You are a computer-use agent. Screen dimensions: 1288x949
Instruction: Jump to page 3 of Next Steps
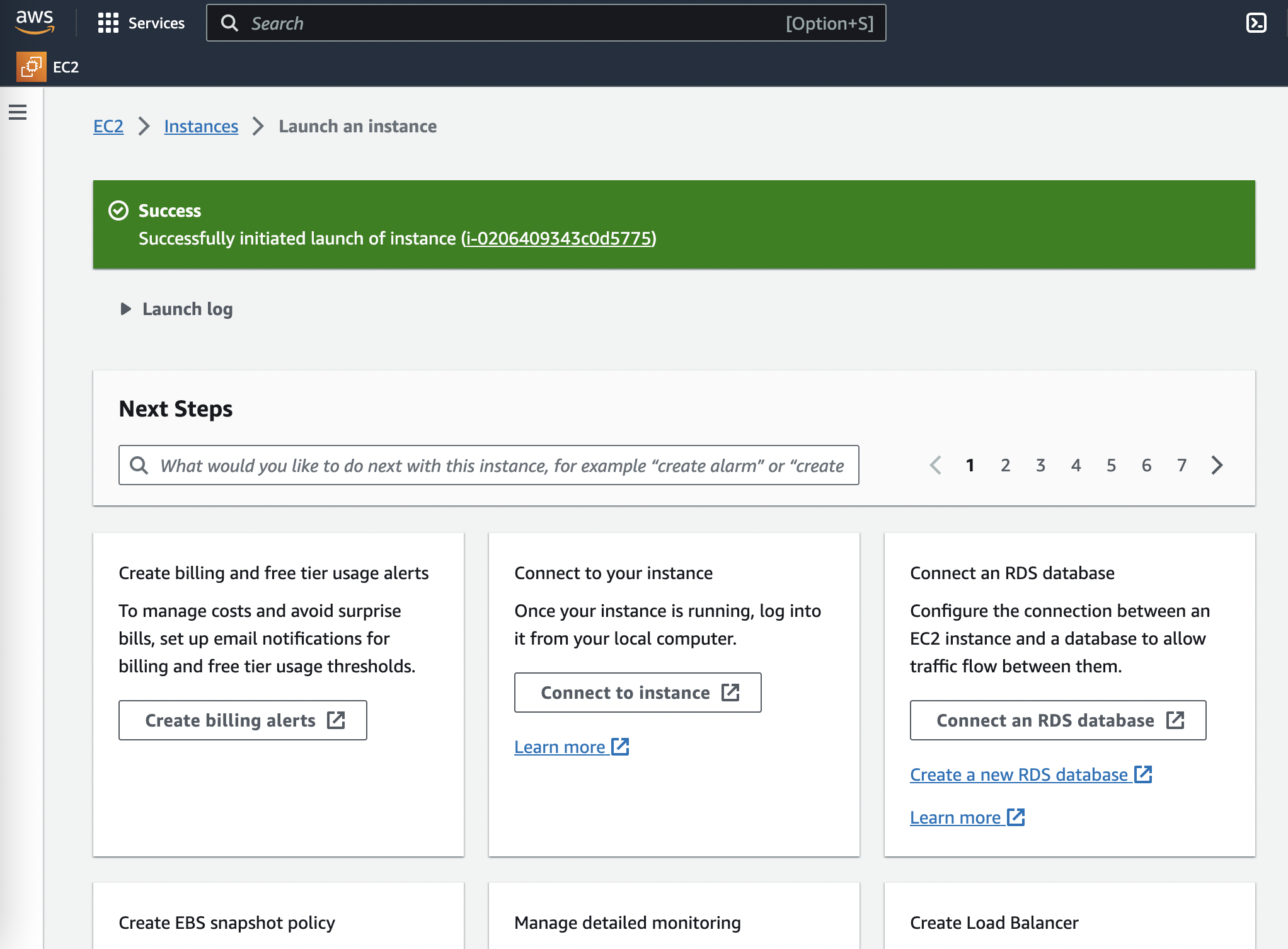(1040, 466)
